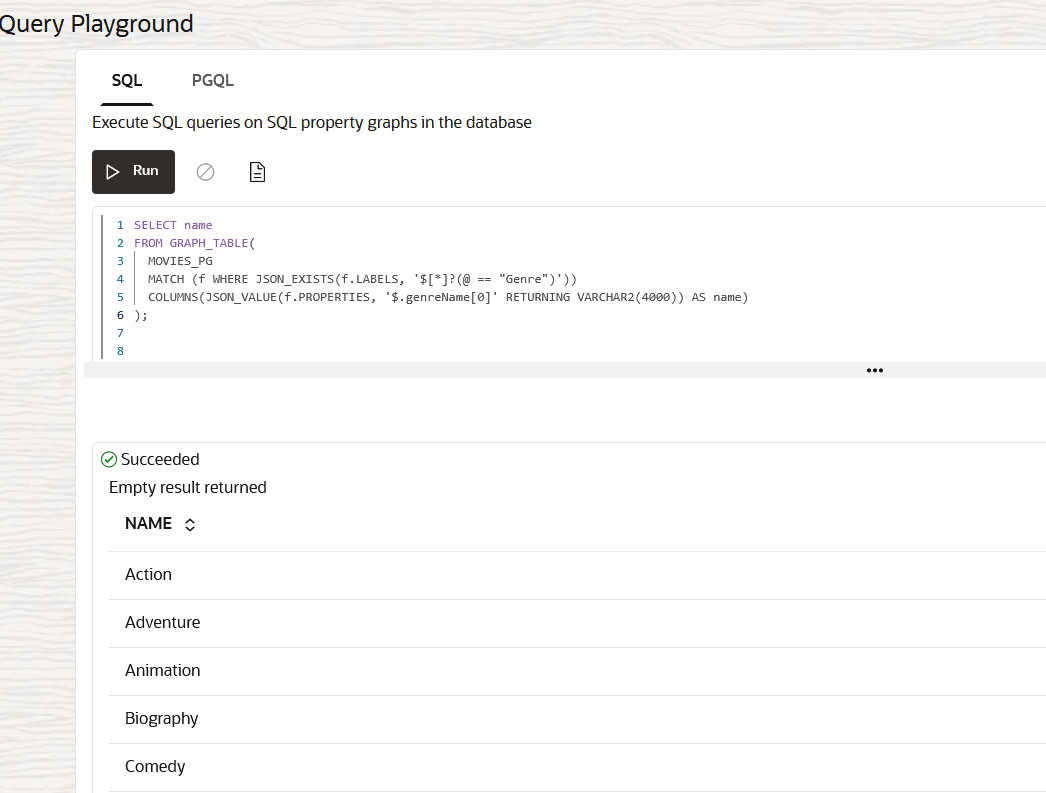Click the cancel query icon
This screenshot has width=1046, height=793.
(x=205, y=171)
